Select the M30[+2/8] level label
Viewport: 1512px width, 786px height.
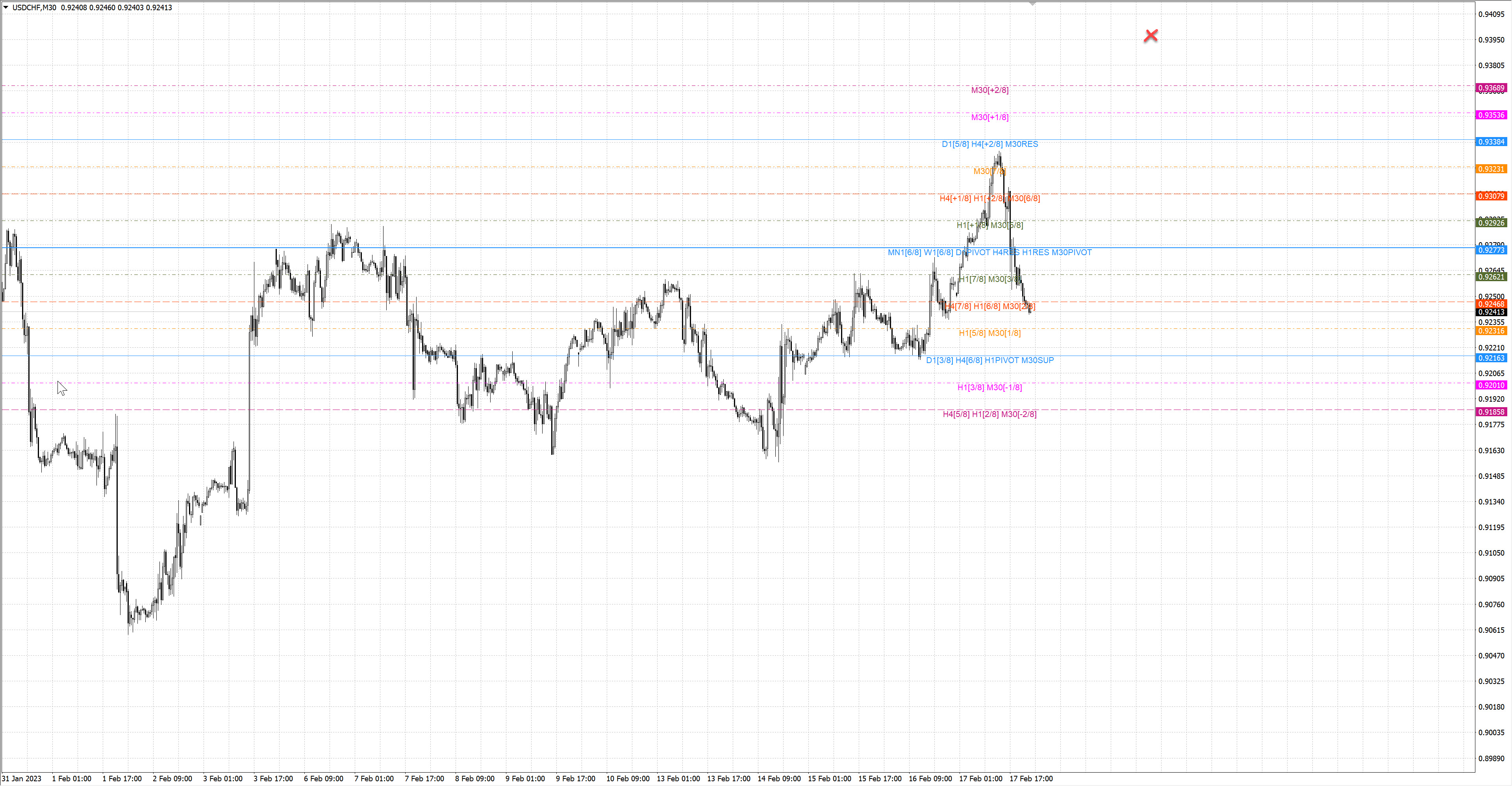pyautogui.click(x=989, y=90)
